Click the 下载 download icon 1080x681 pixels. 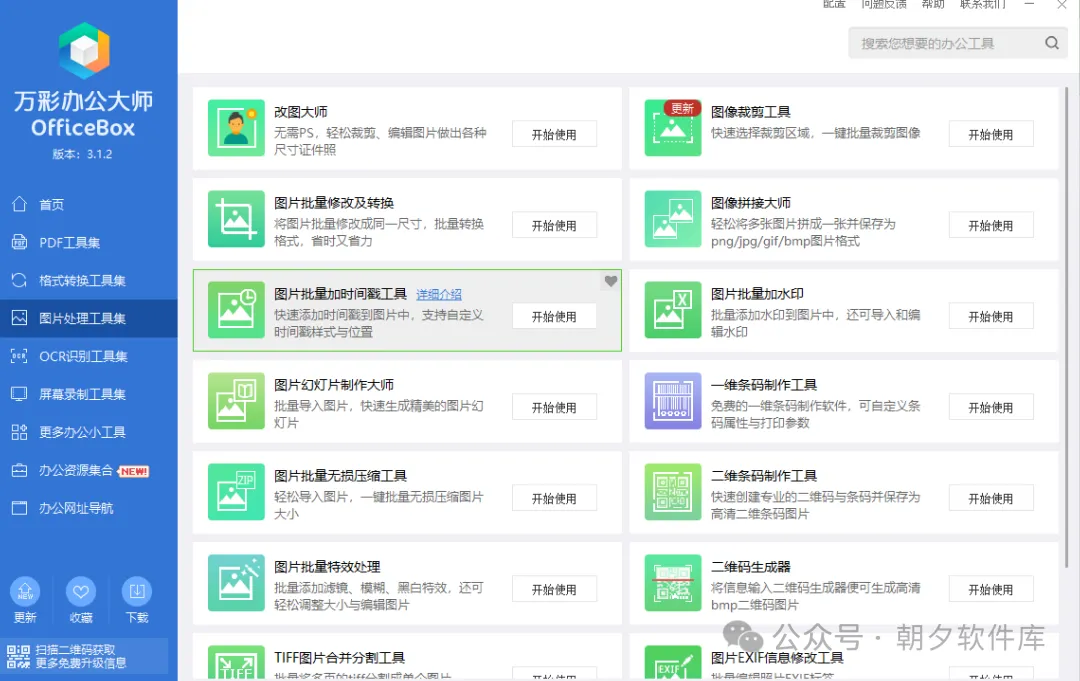(x=137, y=590)
